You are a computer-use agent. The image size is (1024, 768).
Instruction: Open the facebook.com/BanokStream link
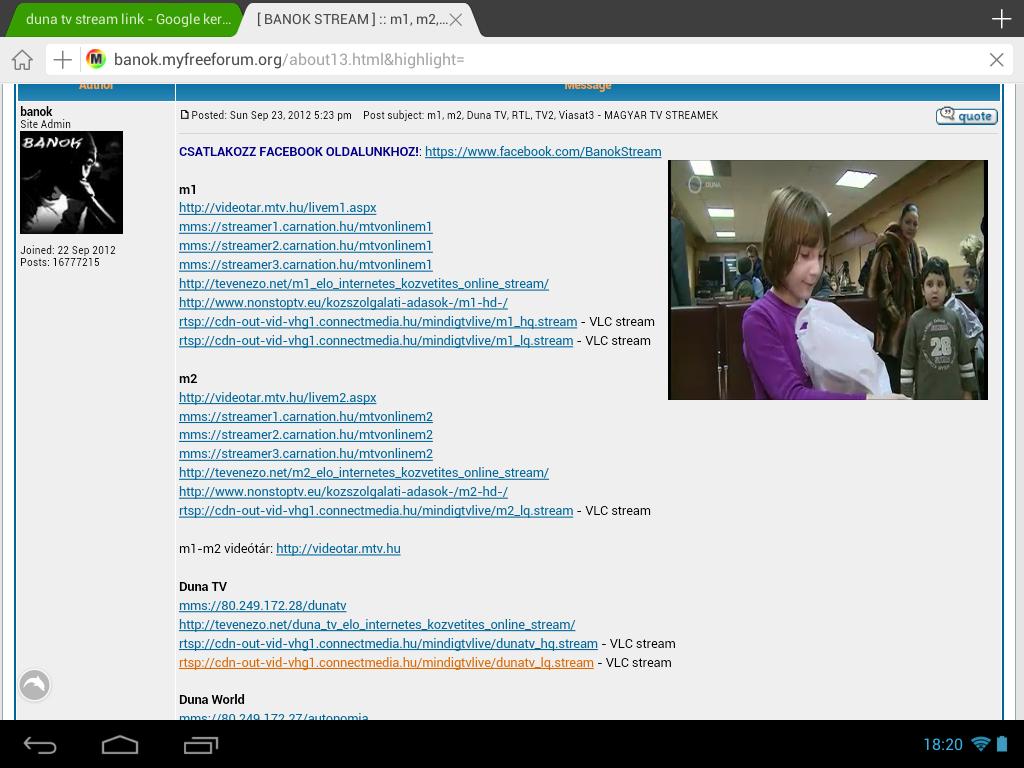[543, 152]
